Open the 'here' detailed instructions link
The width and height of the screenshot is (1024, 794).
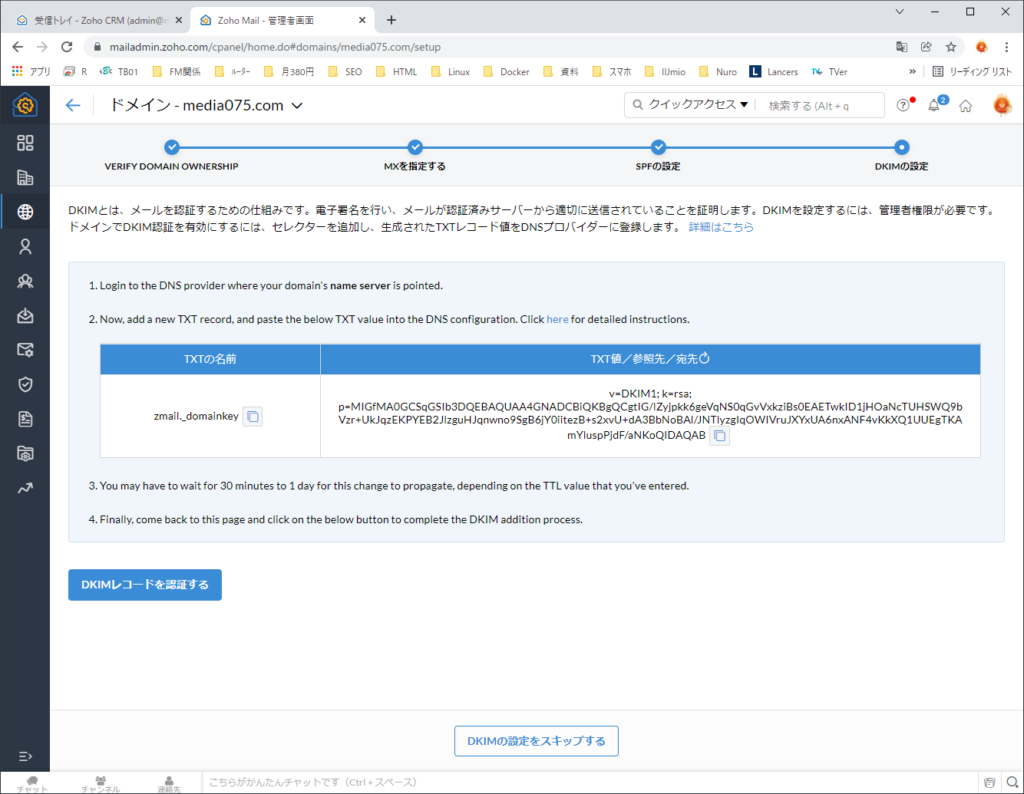557,319
